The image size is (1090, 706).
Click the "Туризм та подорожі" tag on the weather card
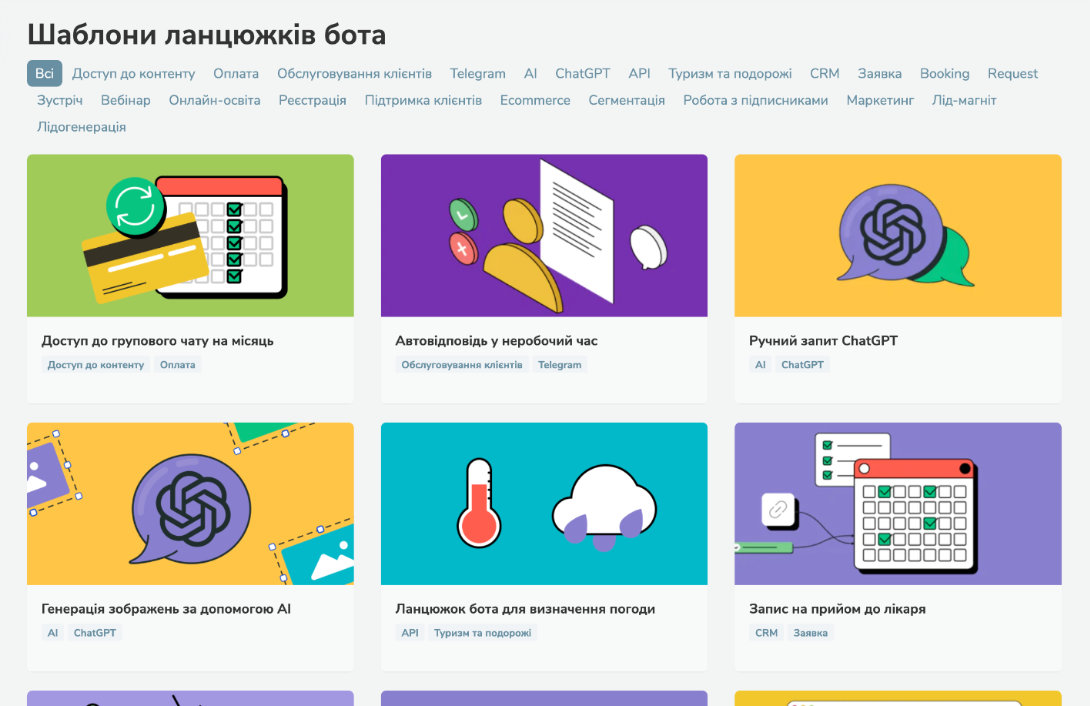(482, 632)
